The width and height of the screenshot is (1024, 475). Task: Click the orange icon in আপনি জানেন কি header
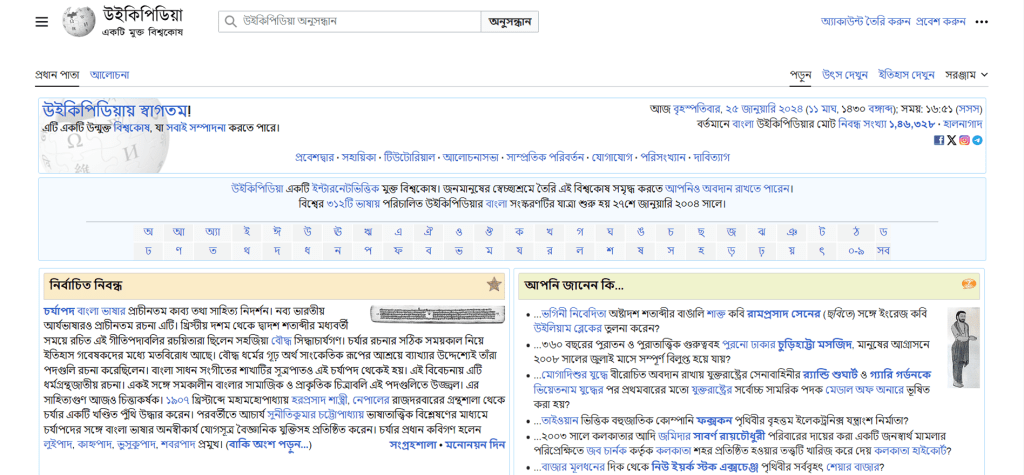click(969, 284)
